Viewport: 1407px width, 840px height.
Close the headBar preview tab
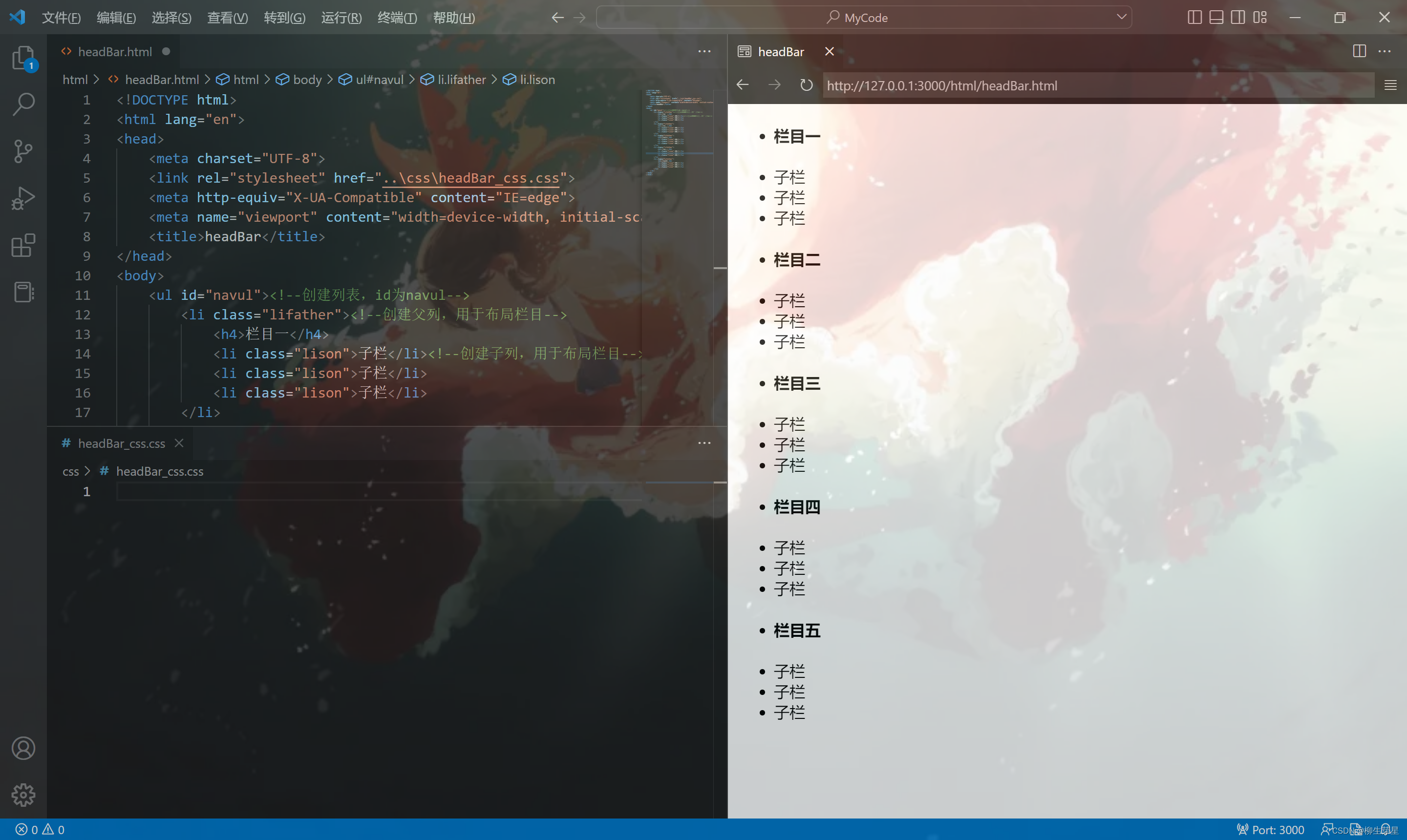click(x=830, y=51)
